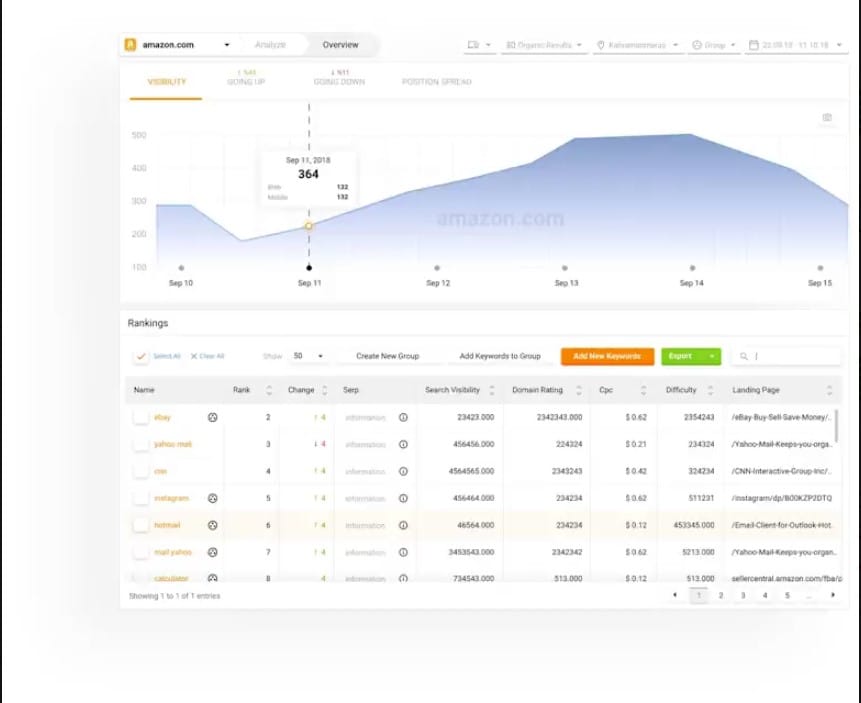The width and height of the screenshot is (861, 703).
Task: Check the ebay row checkbox
Action: (141, 417)
